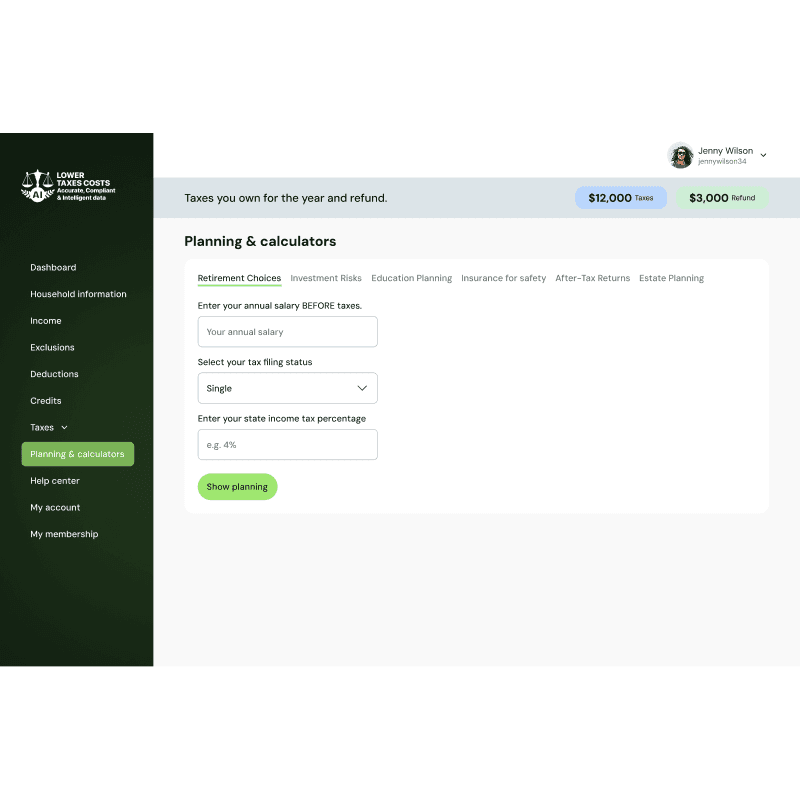Go to Dashboard in the sidebar
Image resolution: width=800 pixels, height=800 pixels.
pos(53,267)
